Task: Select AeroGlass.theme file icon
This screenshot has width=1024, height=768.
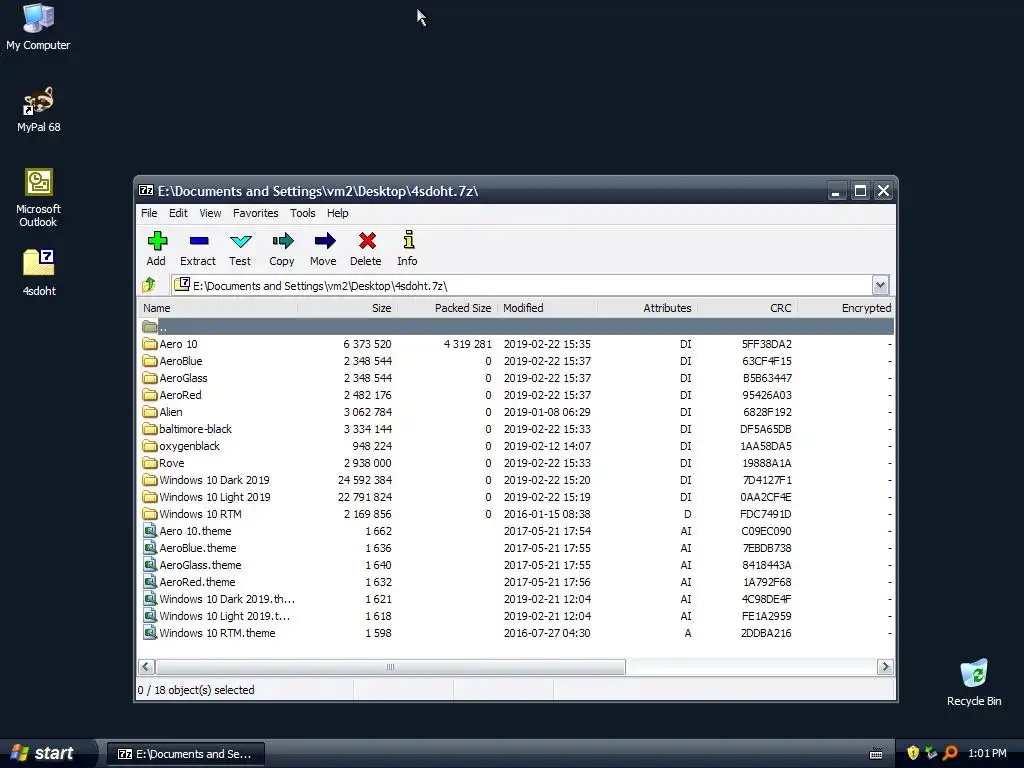Action: click(150, 564)
